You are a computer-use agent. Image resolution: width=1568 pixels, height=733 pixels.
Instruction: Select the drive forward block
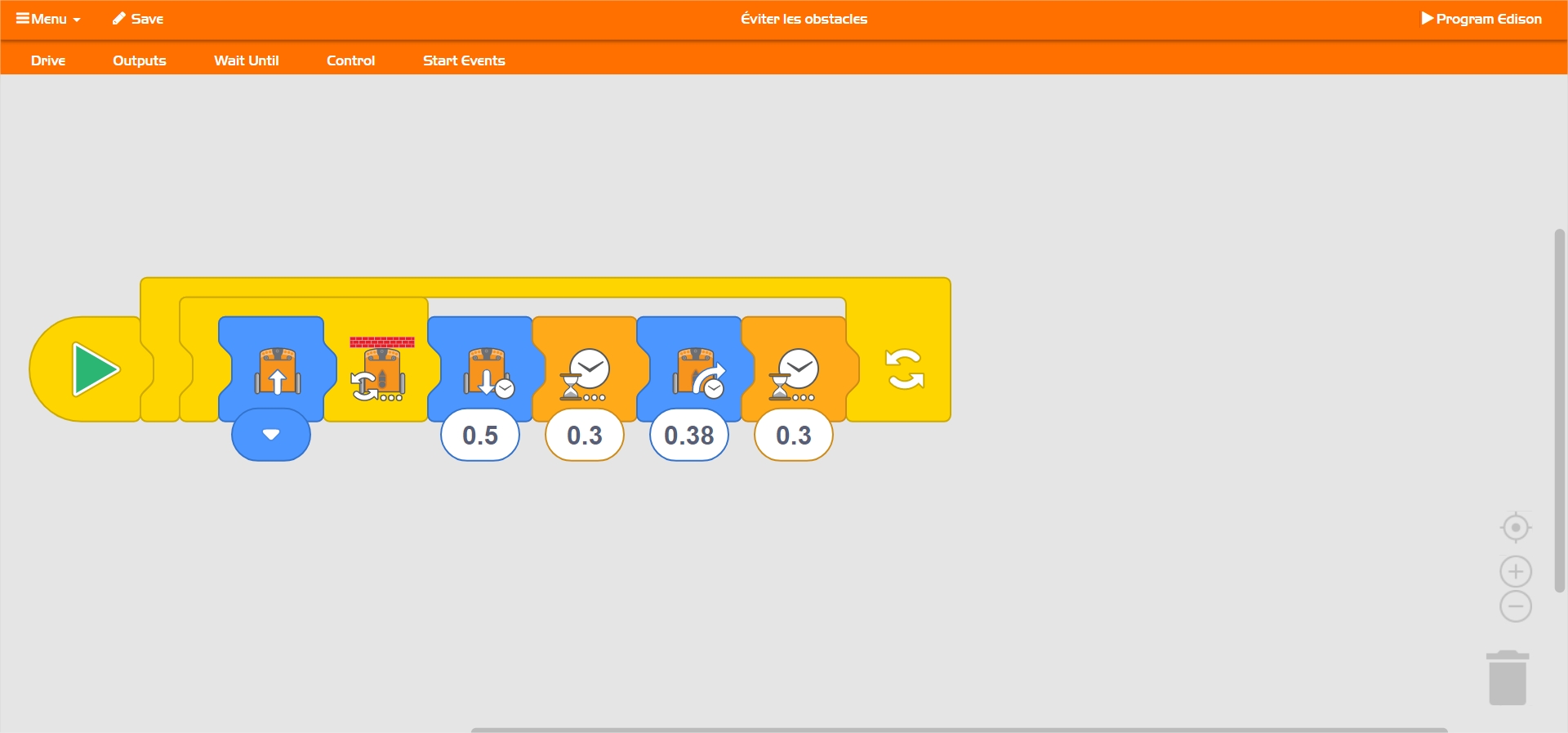click(x=277, y=370)
